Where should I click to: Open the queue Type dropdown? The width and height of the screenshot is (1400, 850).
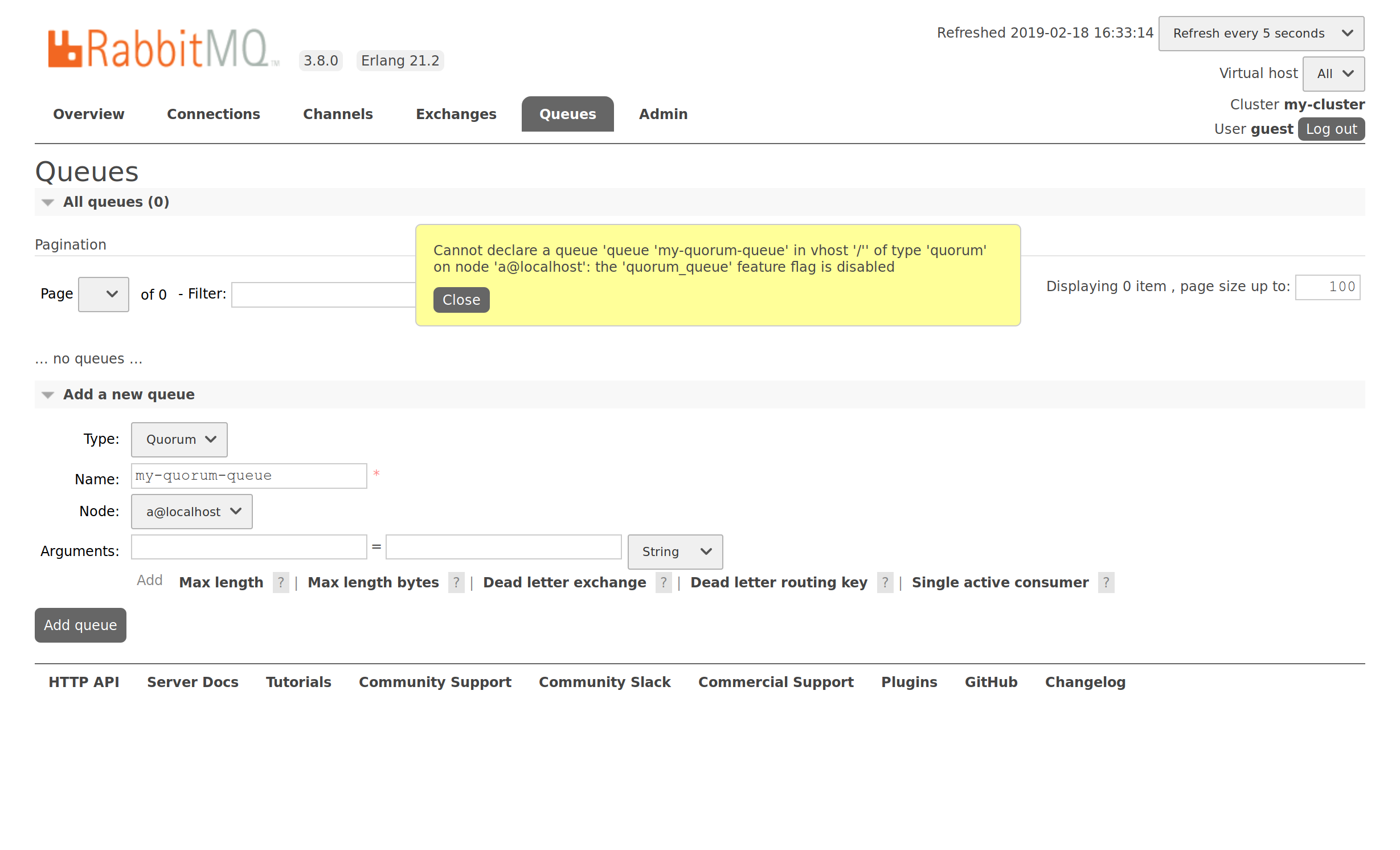(179, 439)
